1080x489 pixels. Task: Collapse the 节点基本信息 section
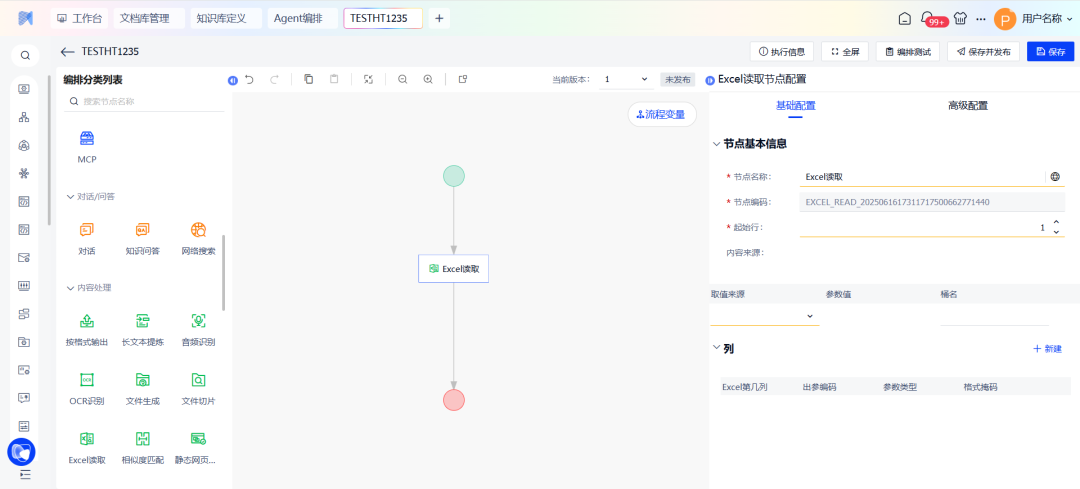pos(716,144)
